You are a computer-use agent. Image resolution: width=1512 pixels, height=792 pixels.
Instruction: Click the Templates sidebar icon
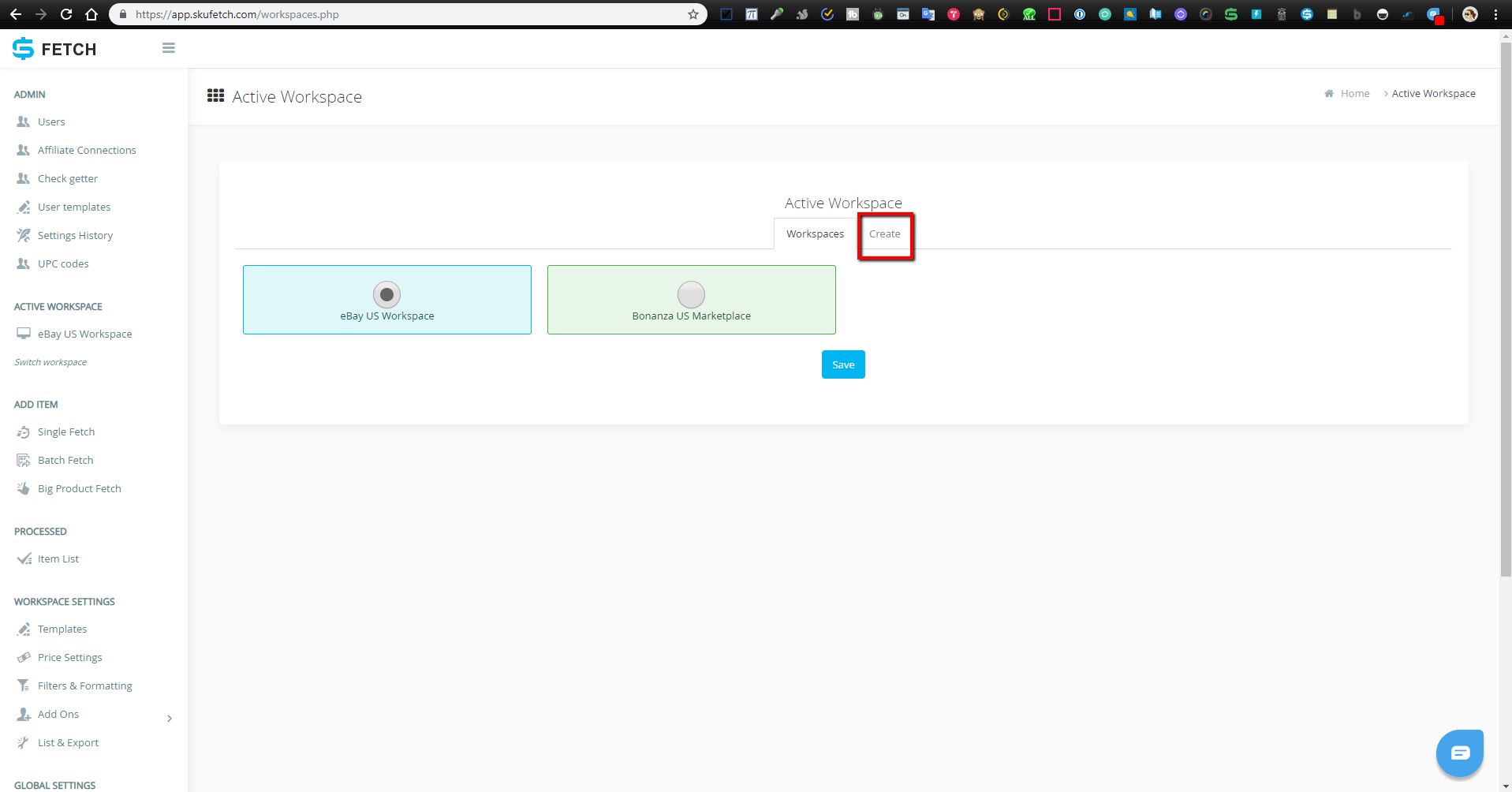pyautogui.click(x=24, y=629)
